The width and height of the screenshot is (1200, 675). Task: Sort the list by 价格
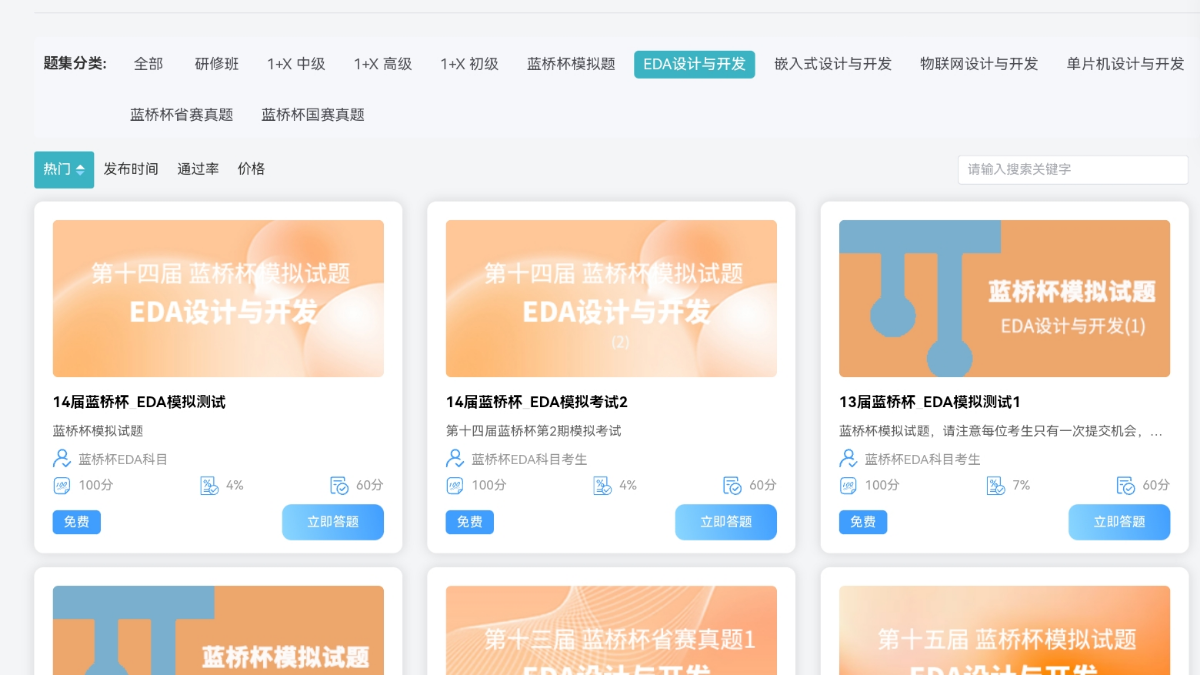tap(251, 169)
